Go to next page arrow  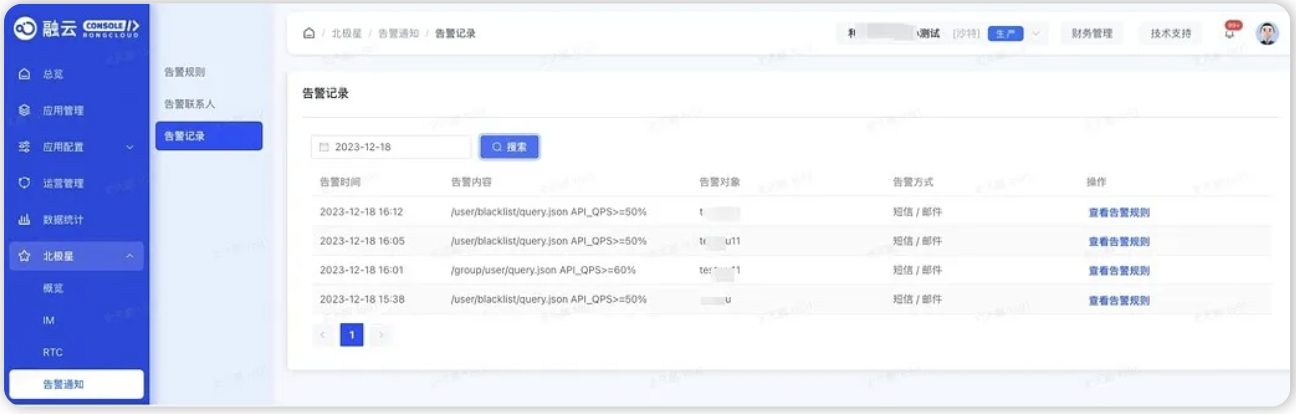(380, 335)
